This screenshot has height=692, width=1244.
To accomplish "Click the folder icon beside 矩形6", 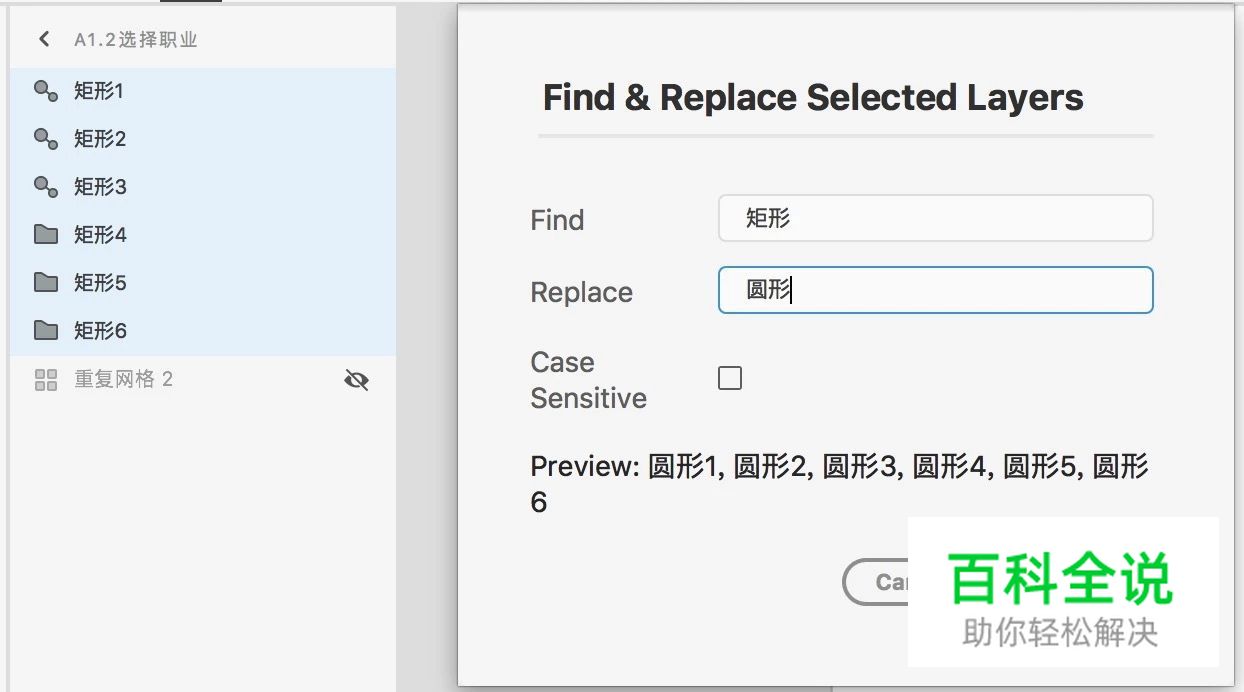I will (45, 330).
